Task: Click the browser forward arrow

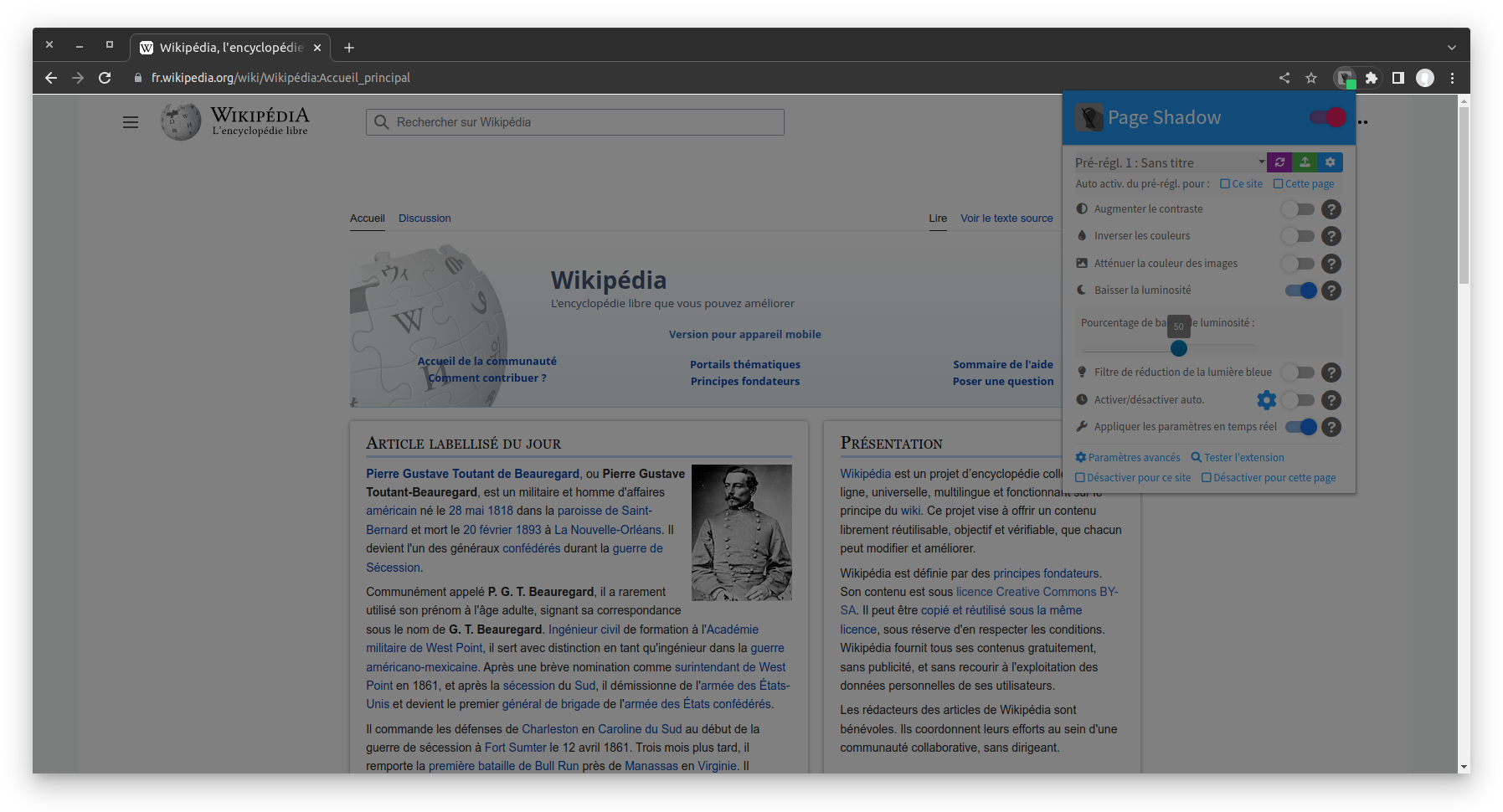Action: (78, 78)
